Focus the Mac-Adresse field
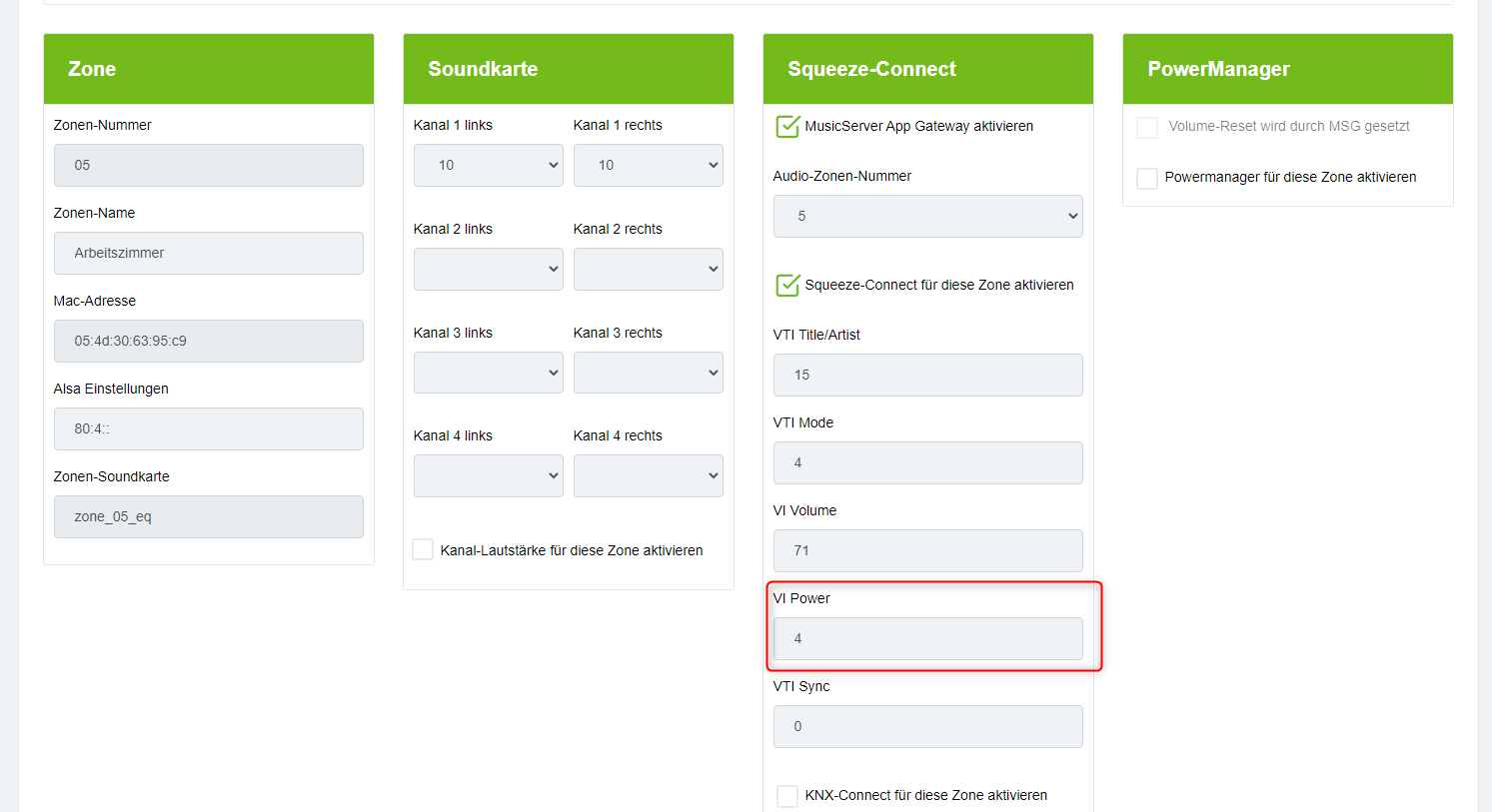This screenshot has height=812, width=1492. click(208, 342)
